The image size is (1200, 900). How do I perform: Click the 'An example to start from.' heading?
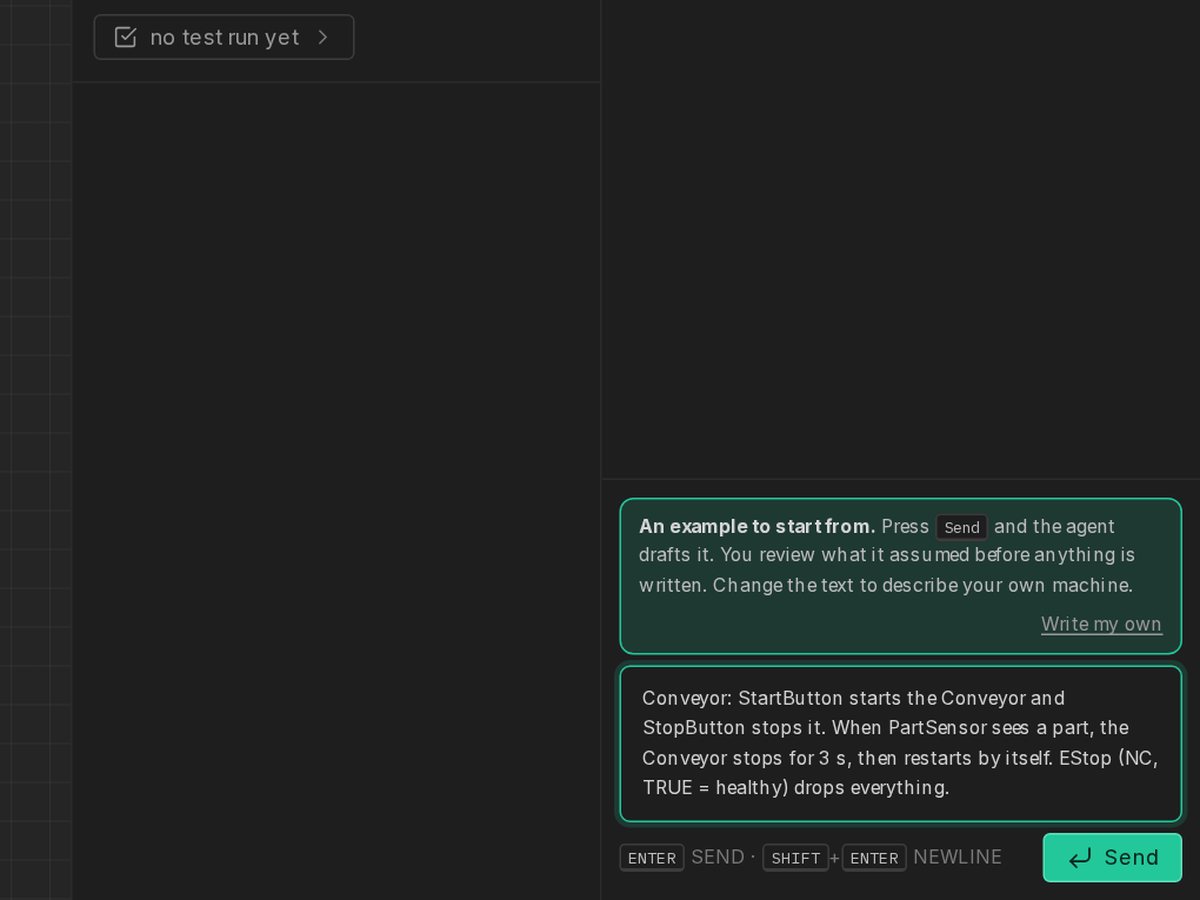pyautogui.click(x=757, y=526)
